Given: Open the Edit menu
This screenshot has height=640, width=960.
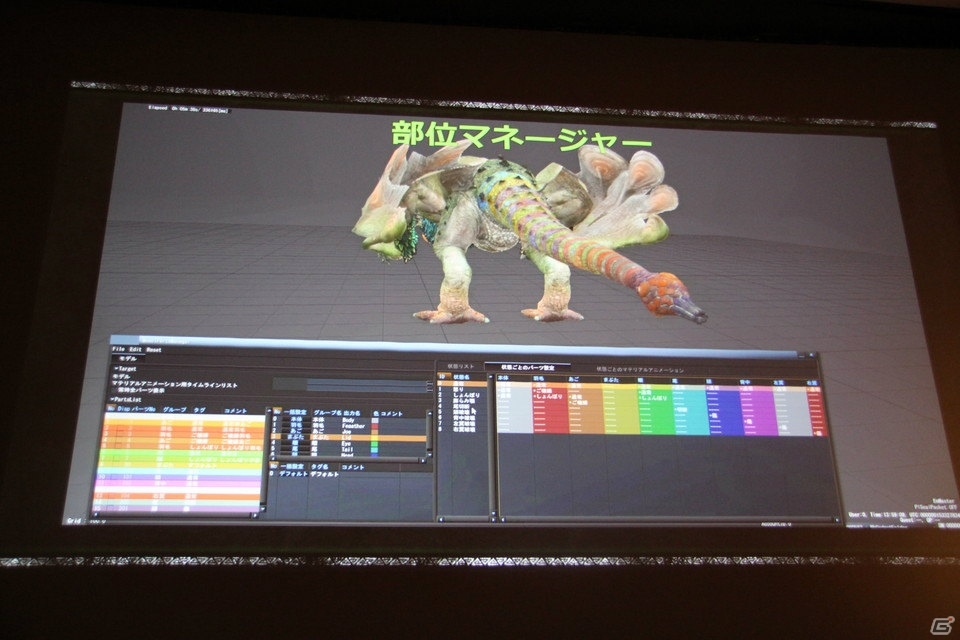Looking at the screenshot, I should tap(134, 350).
